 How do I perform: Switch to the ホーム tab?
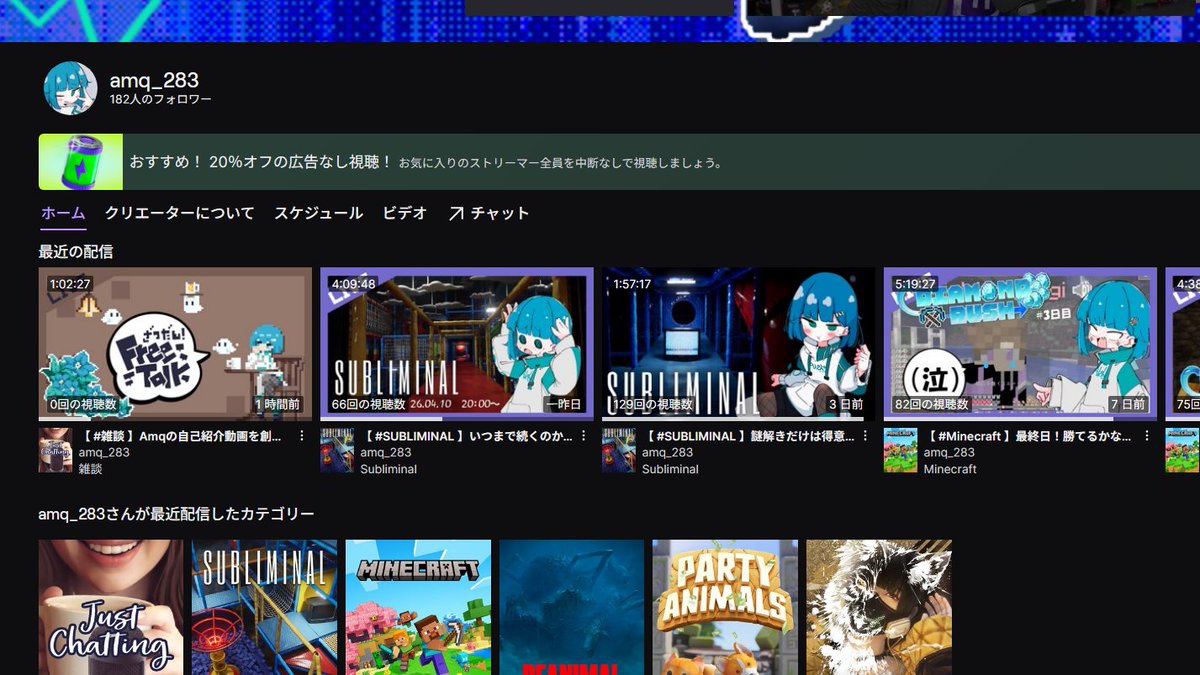tap(63, 213)
